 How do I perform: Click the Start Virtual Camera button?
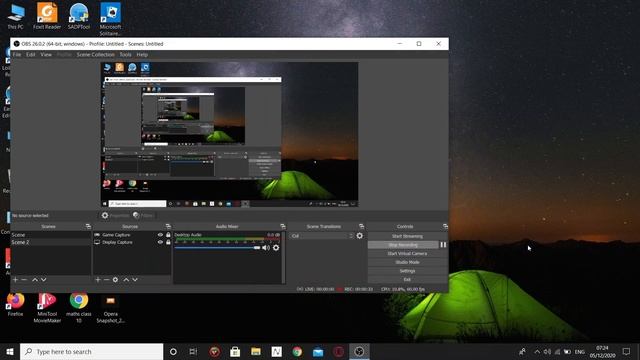tap(407, 253)
